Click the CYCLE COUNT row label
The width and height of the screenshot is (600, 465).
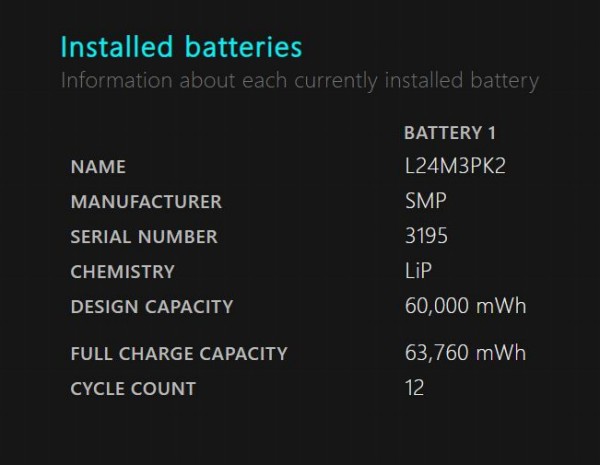tap(133, 388)
